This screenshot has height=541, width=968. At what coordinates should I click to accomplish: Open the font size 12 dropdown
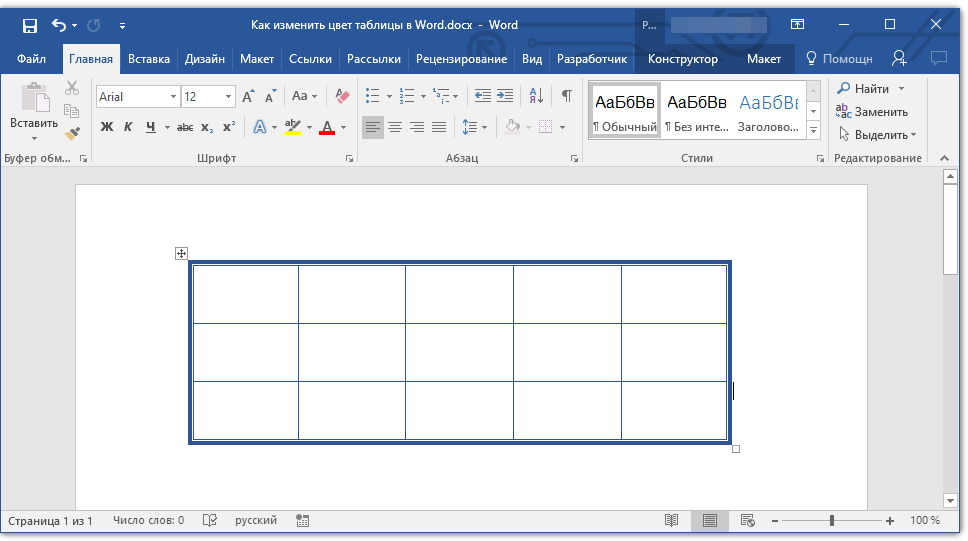pyautogui.click(x=228, y=97)
